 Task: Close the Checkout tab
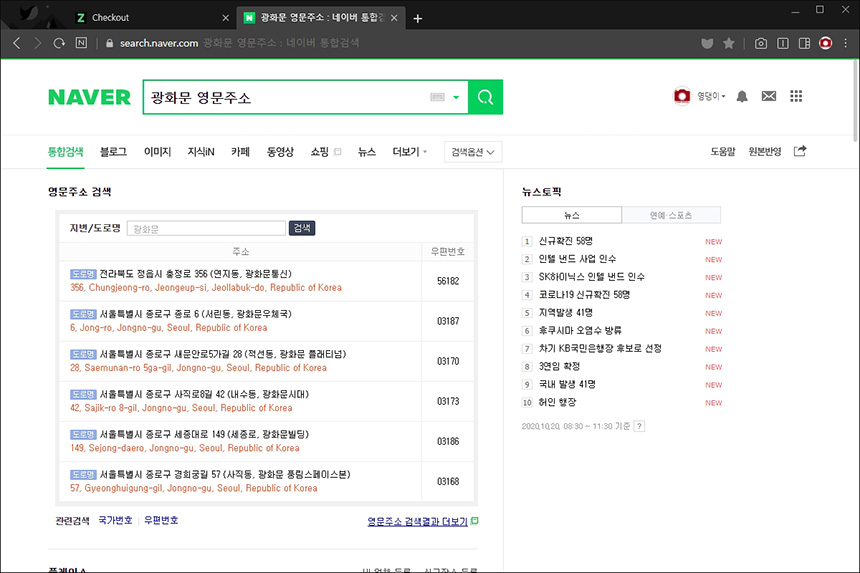[x=225, y=18]
